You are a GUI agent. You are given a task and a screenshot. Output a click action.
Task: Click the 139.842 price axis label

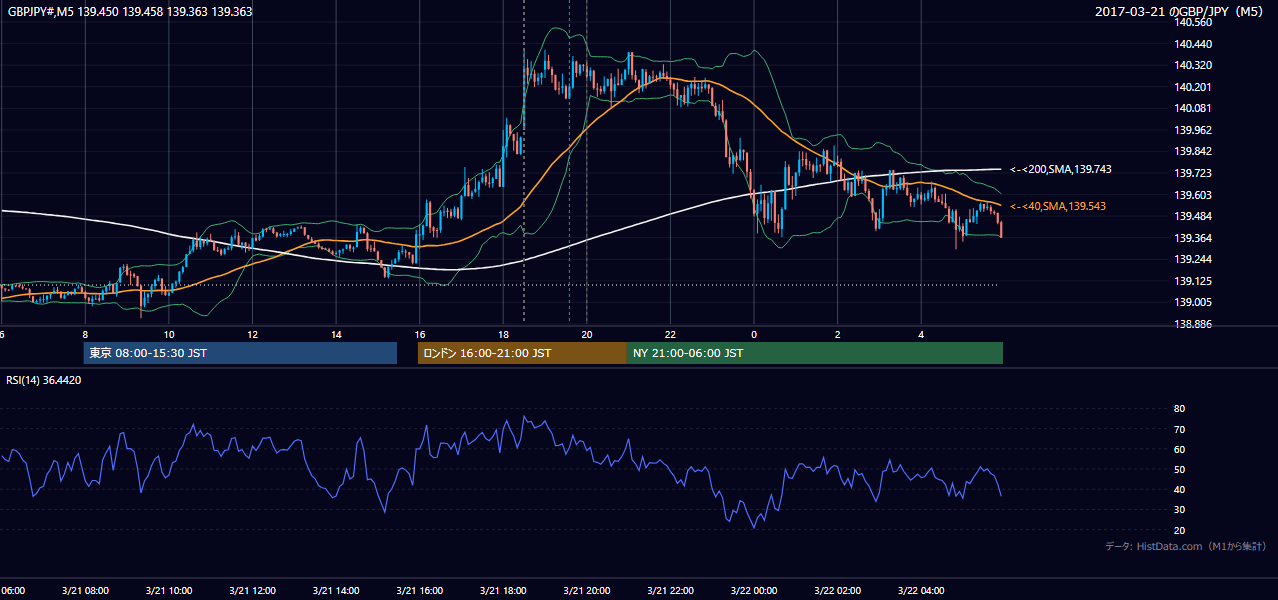click(1194, 152)
